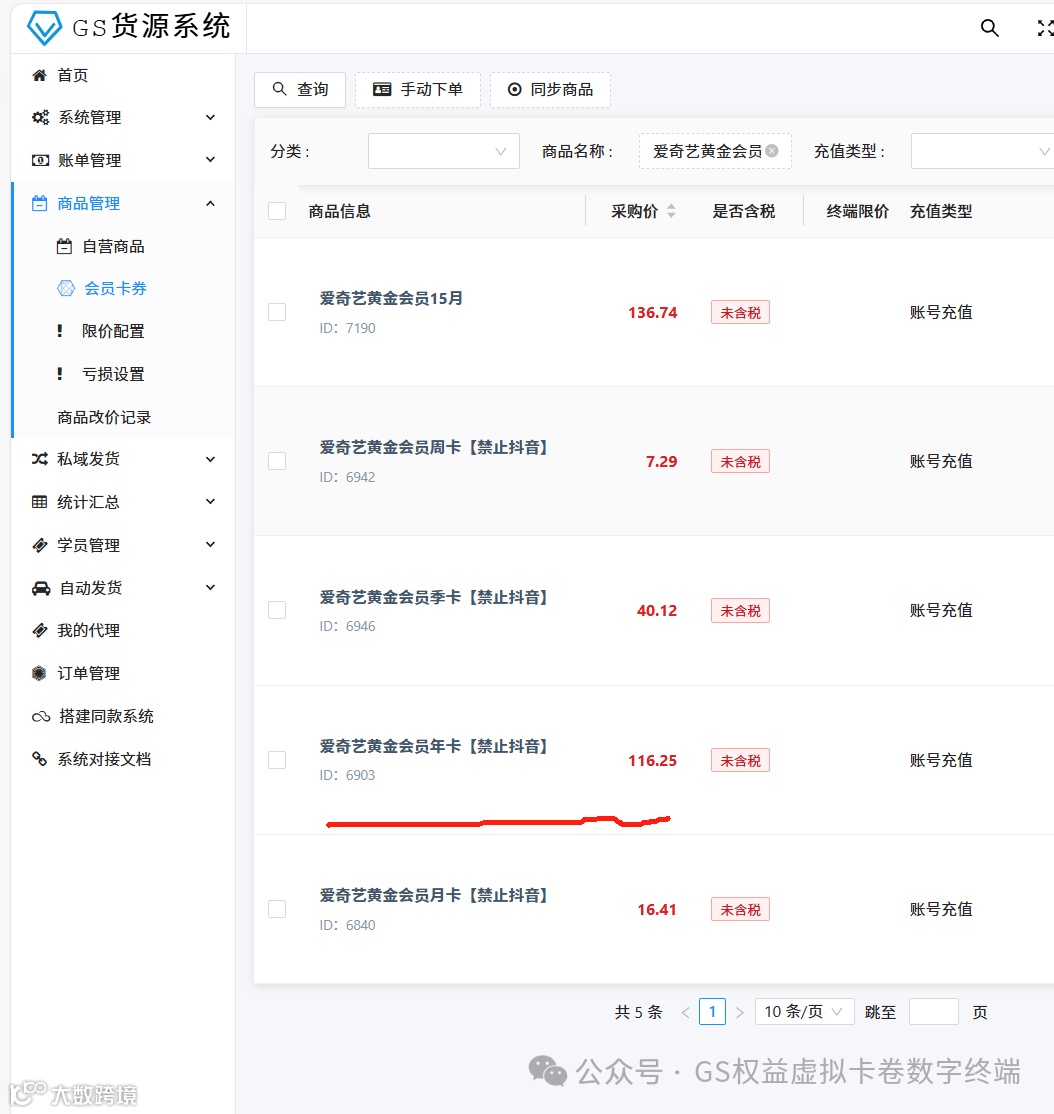Viewport: 1054px width, 1114px height.
Task: Check the 爱奇艺黄金会员周卡 row checkbox
Action: pyautogui.click(x=277, y=461)
